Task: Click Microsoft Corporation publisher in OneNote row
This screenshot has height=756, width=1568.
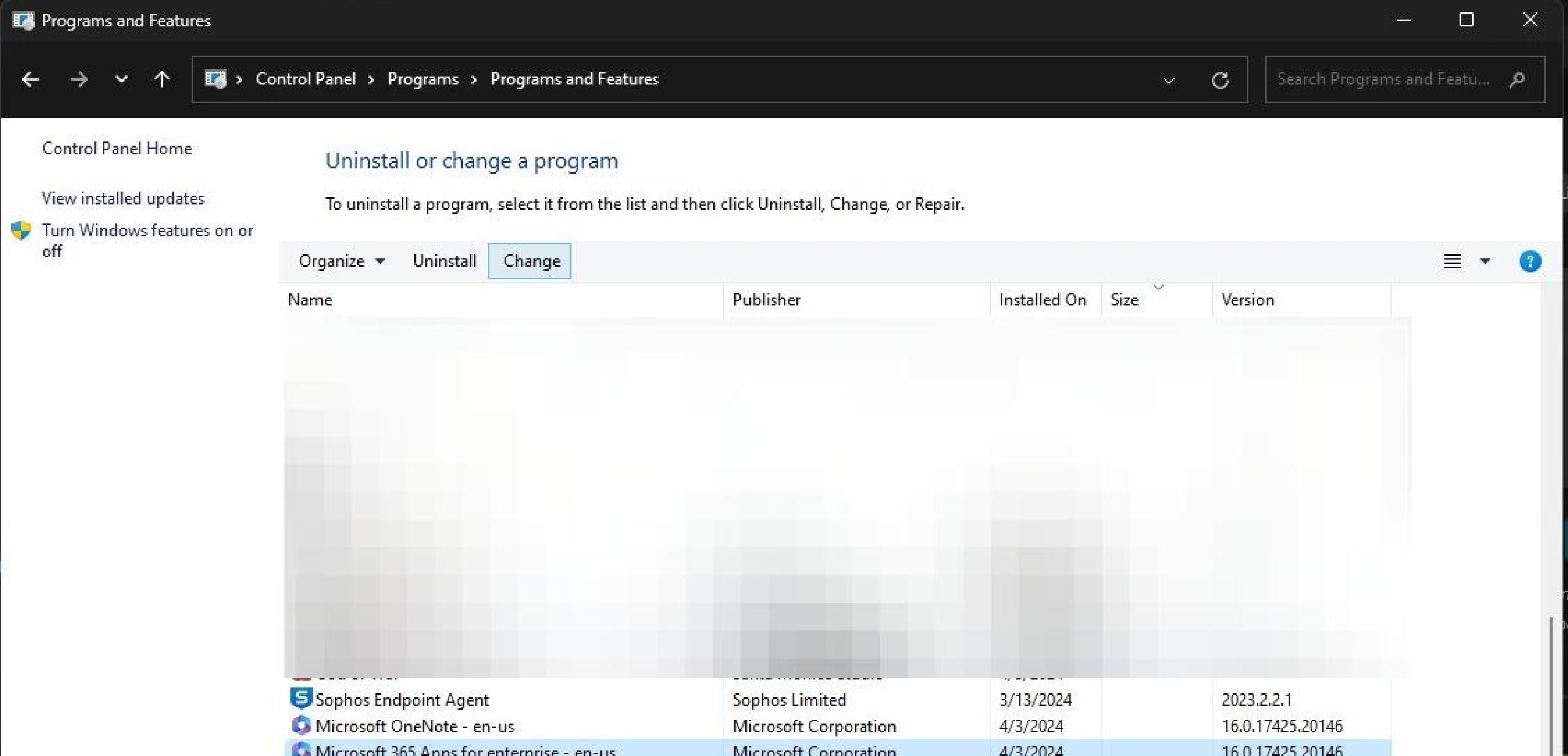Action: coord(814,727)
